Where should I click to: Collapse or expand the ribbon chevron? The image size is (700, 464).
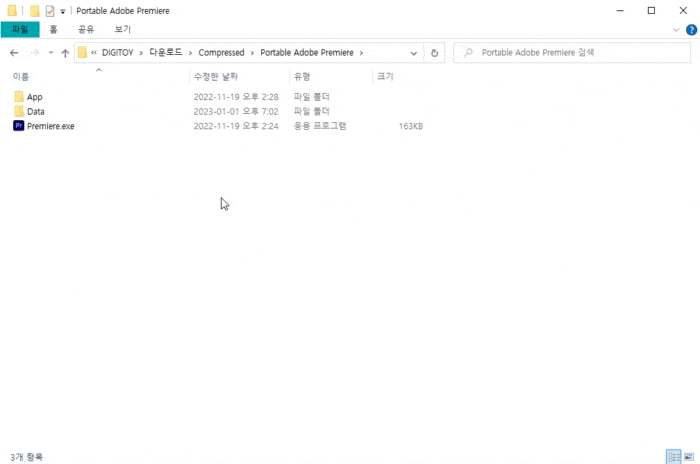click(676, 30)
